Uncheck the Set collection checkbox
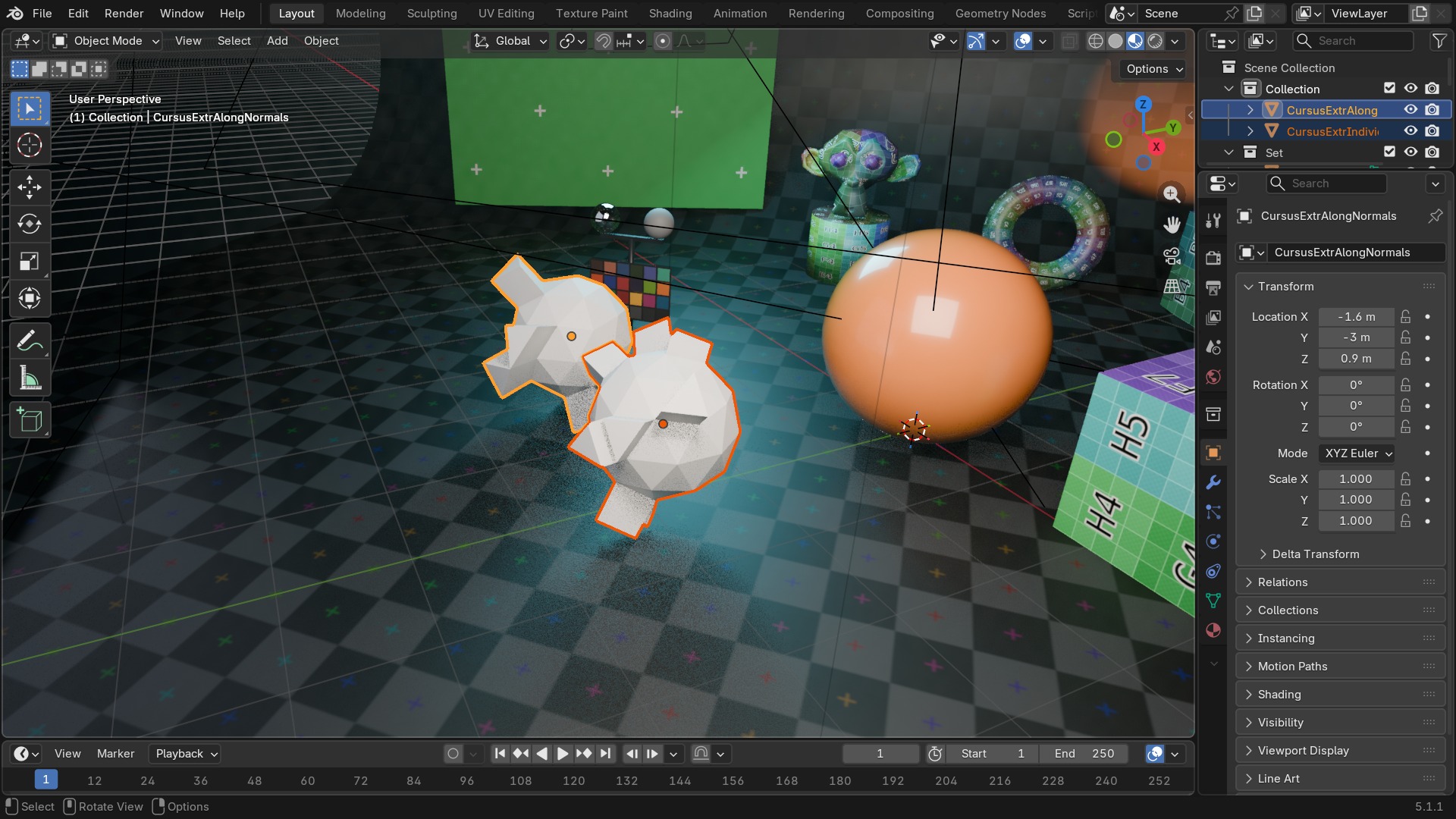The height and width of the screenshot is (819, 1456). [1389, 152]
